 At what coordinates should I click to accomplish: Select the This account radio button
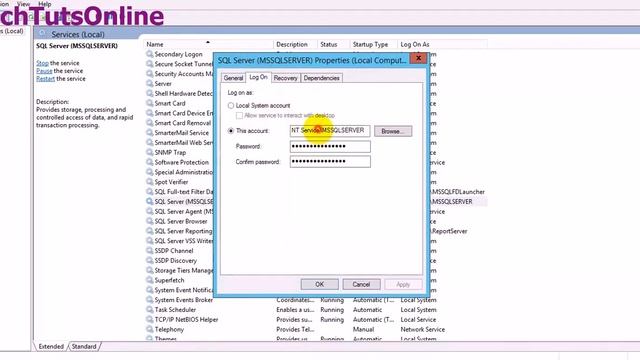coord(231,131)
